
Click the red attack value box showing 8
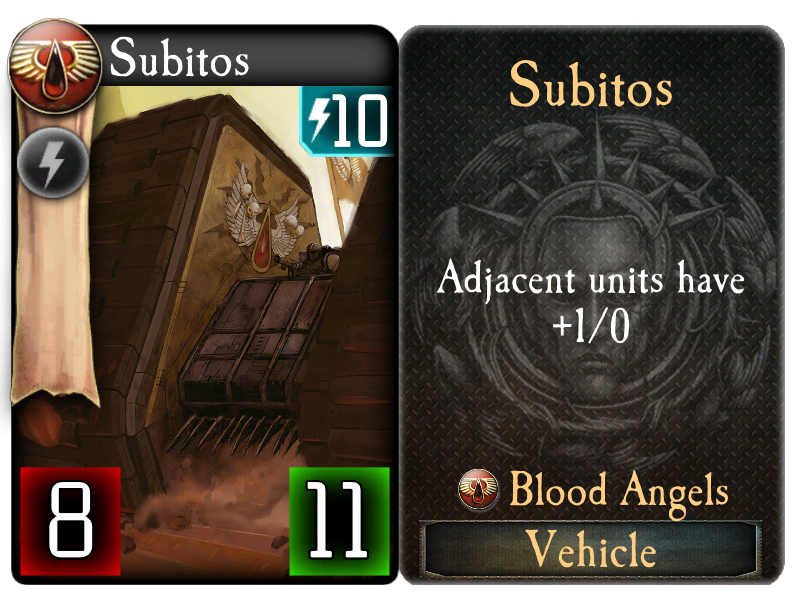70,521
